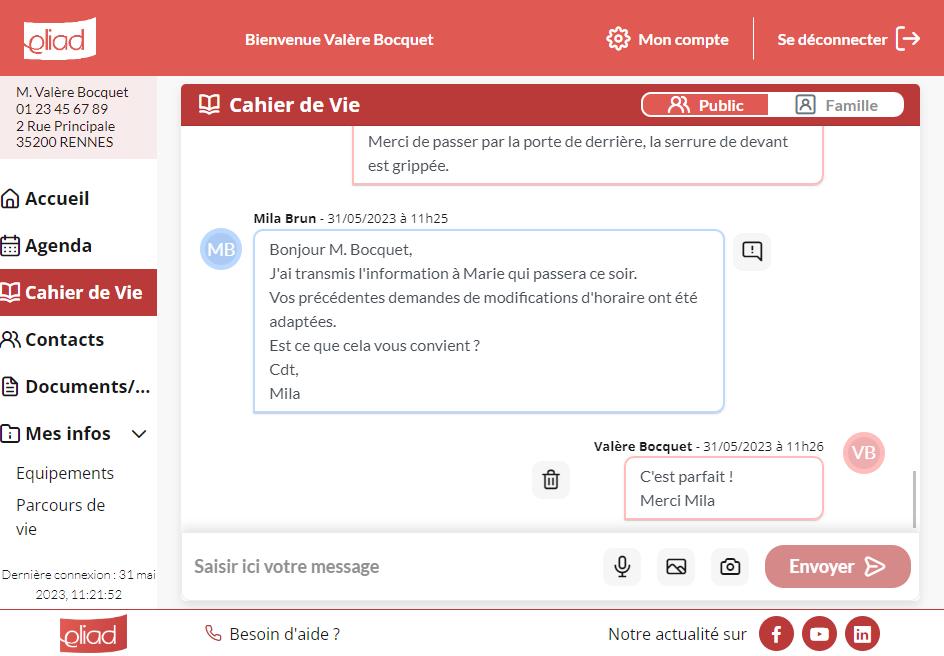This screenshot has height=656, width=944.
Task: Report Mila Brun's message with alert icon
Action: (x=752, y=251)
